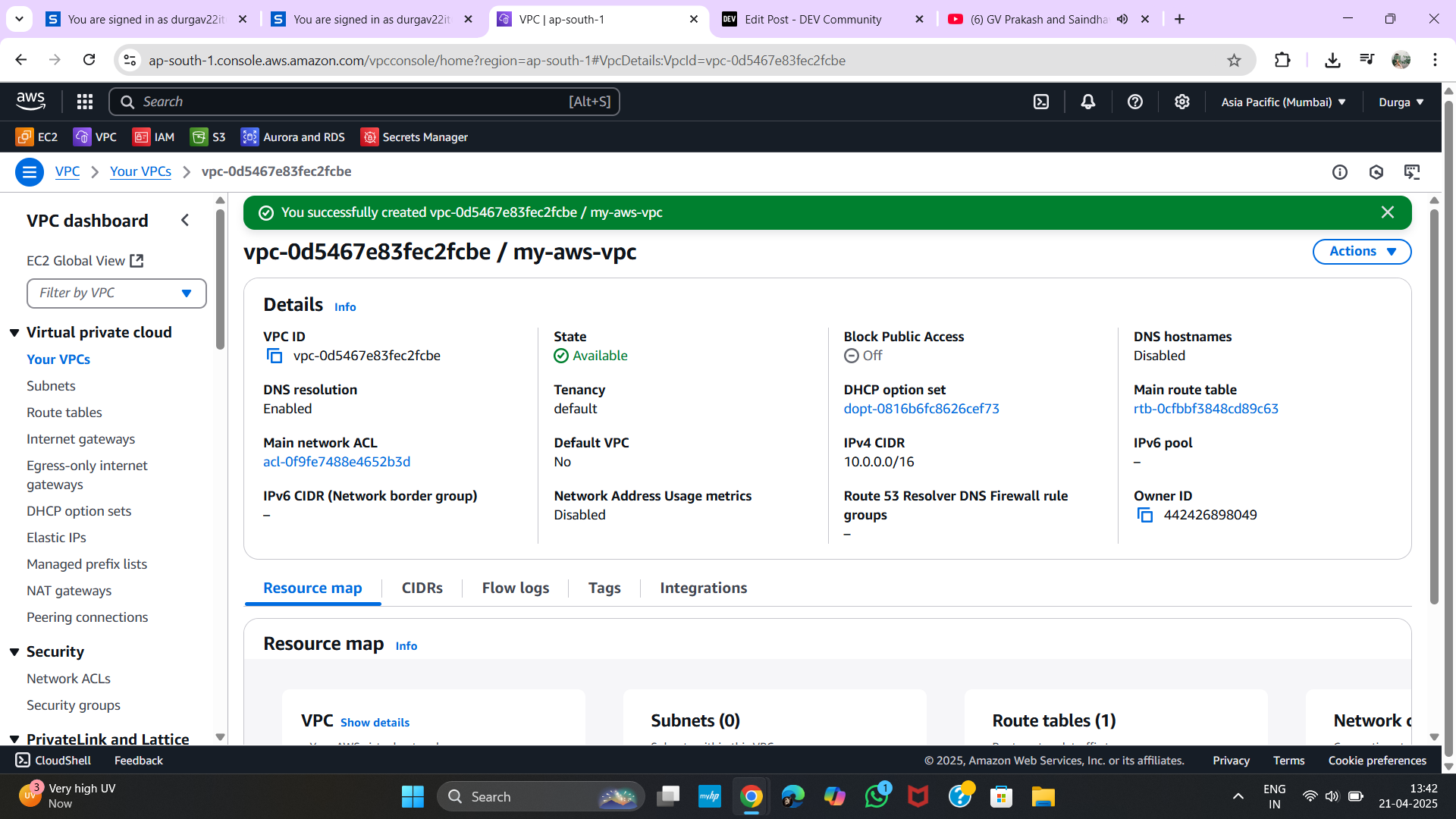The height and width of the screenshot is (819, 1456).
Task: Open Chrome extensions puzzle icon
Action: point(1282,60)
